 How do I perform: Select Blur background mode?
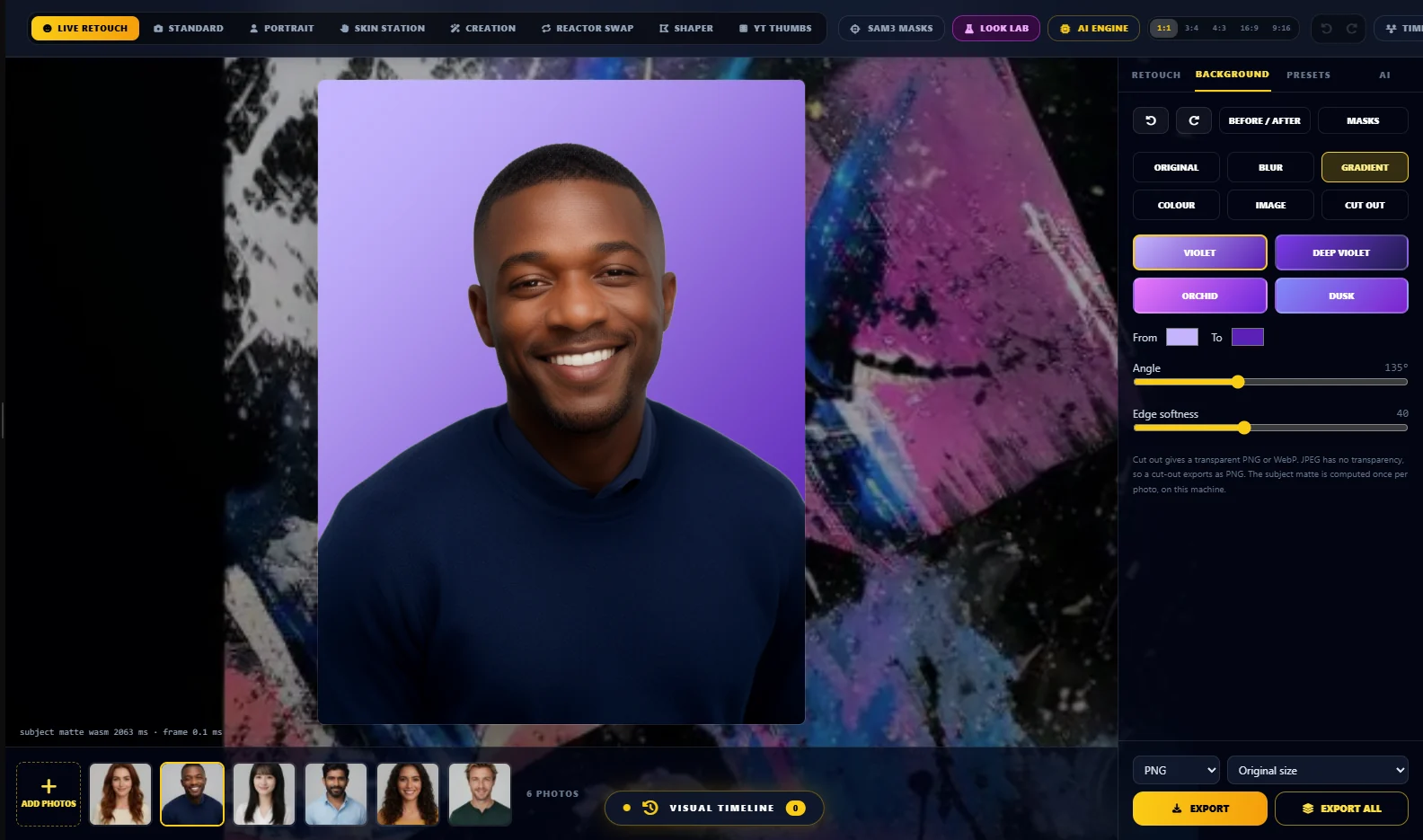point(1270,167)
